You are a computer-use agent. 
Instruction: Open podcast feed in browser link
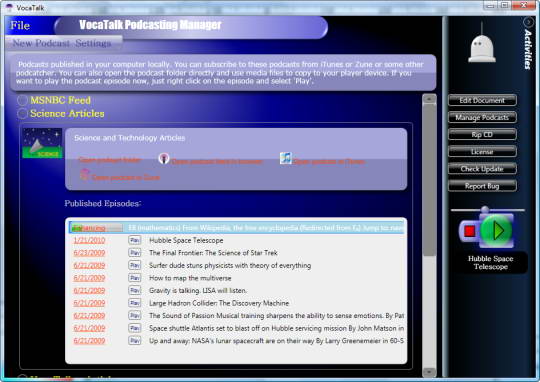point(217,161)
